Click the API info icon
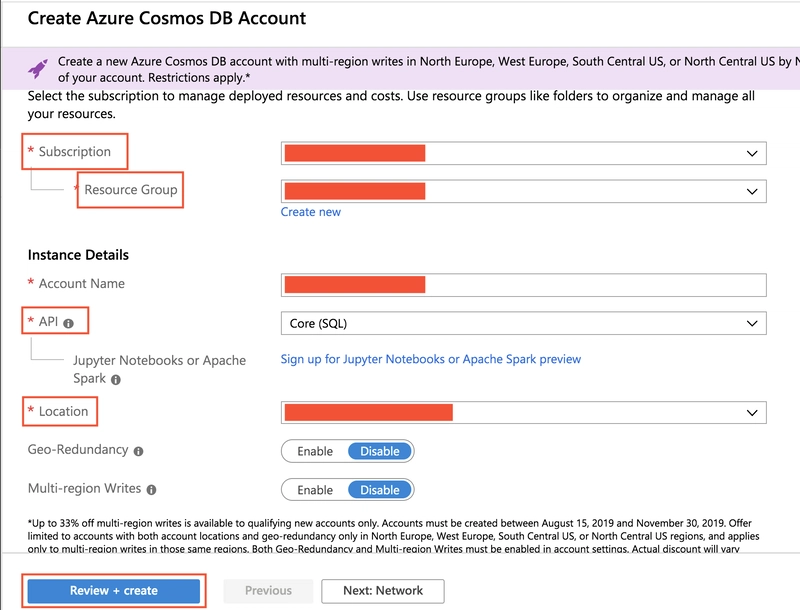Viewport: 800px width, 610px height. 68,323
